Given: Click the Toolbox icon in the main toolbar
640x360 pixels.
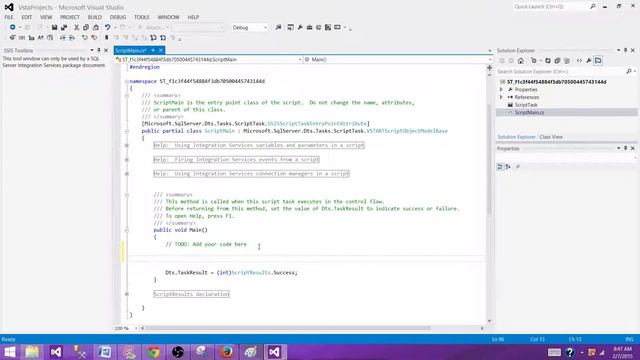Looking at the screenshot, I should 309,27.
